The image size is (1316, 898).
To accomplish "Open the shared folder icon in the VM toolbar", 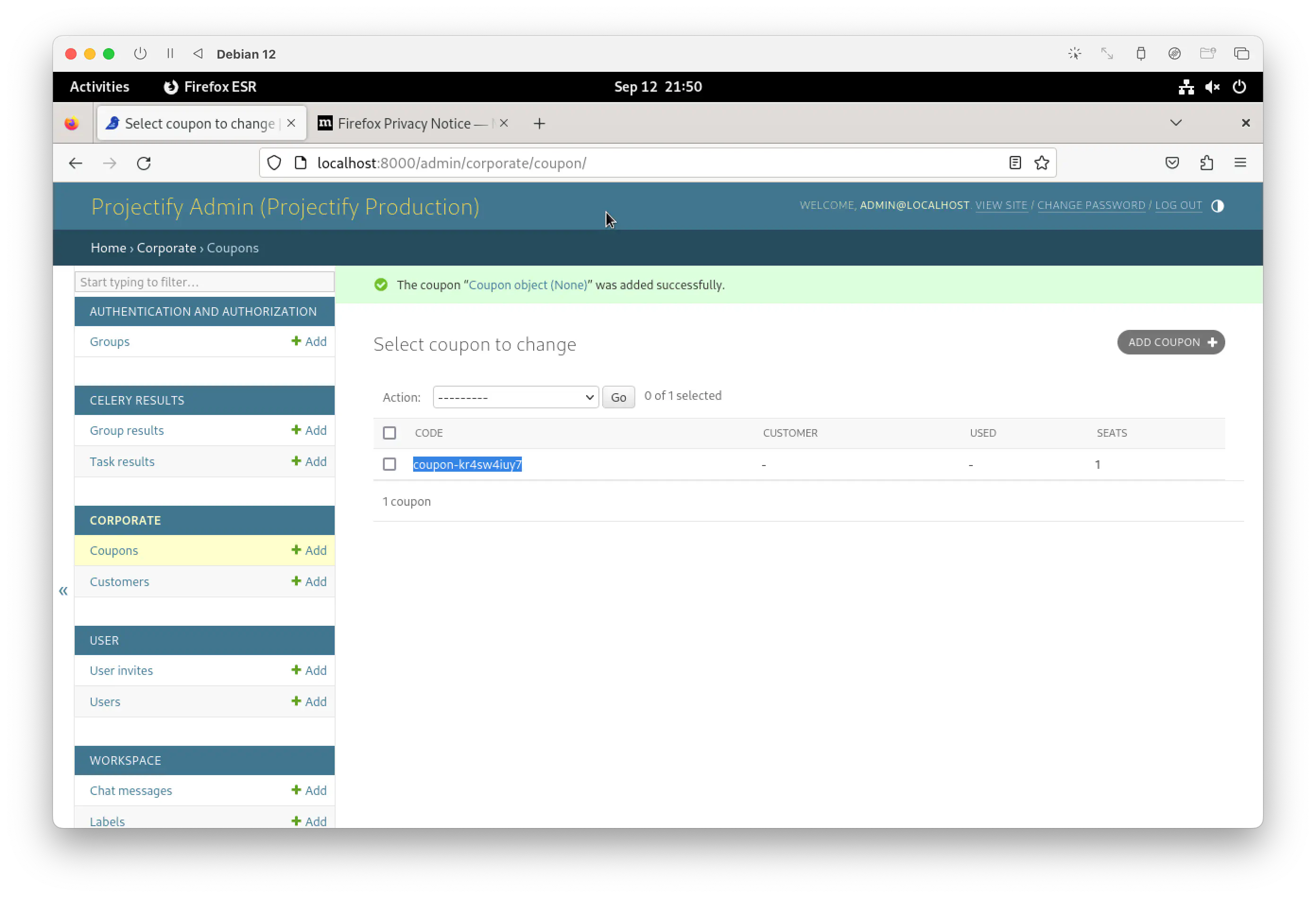I will (x=1207, y=54).
